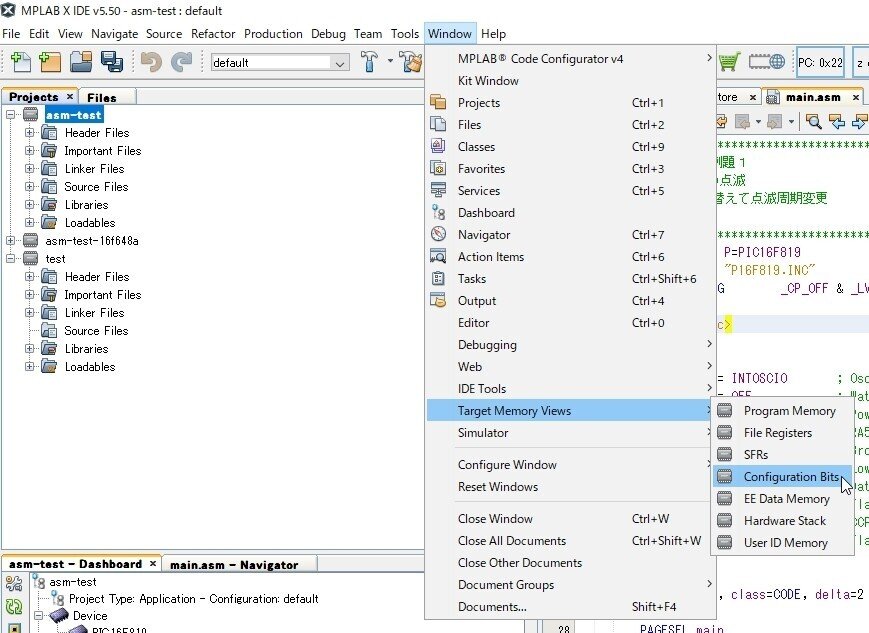Click the Save All toolbar icon
The image size is (869, 633).
pos(111,62)
